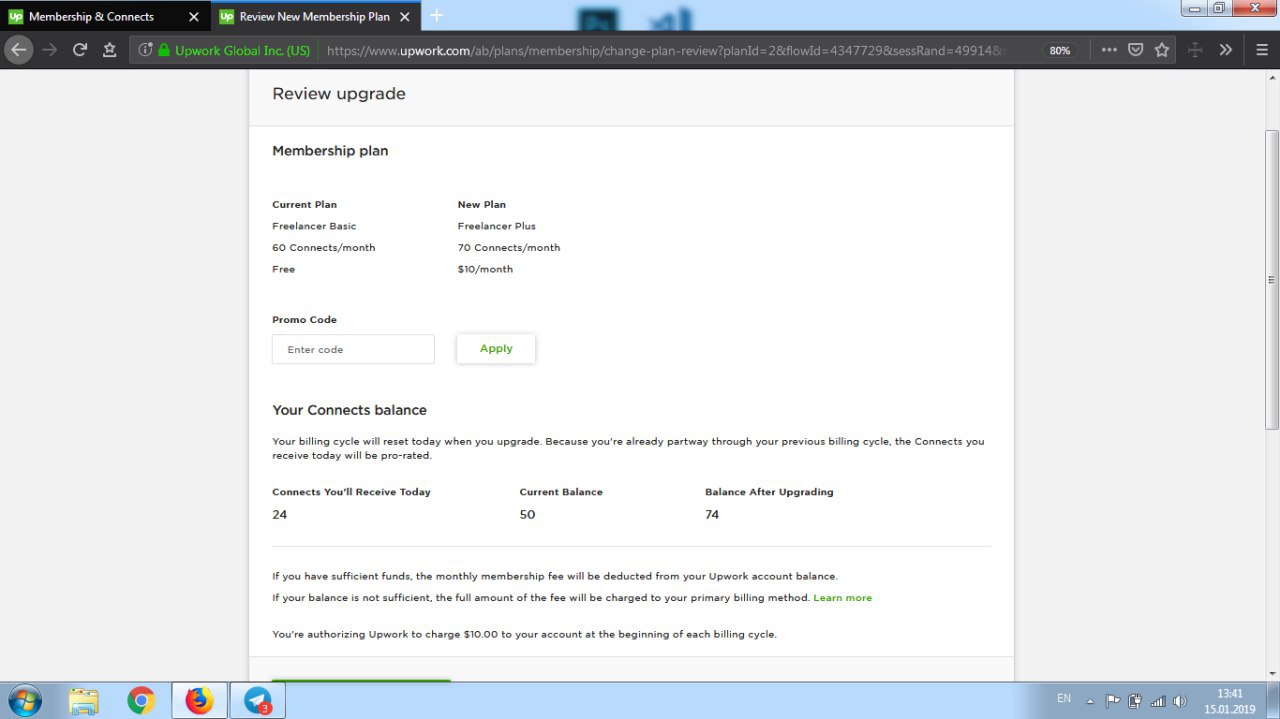Select Review New Membership Plan tab
Image resolution: width=1280 pixels, height=719 pixels.
[316, 17]
